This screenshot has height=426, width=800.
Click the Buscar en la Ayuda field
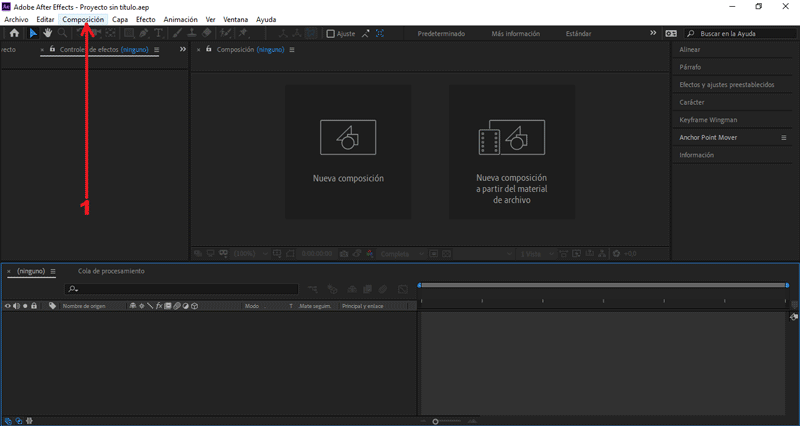(x=740, y=34)
